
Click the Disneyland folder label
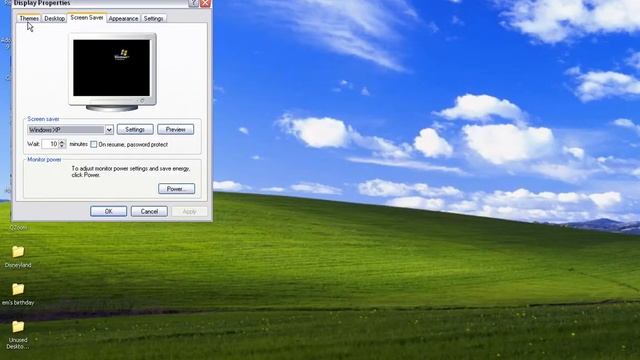tap(18, 265)
